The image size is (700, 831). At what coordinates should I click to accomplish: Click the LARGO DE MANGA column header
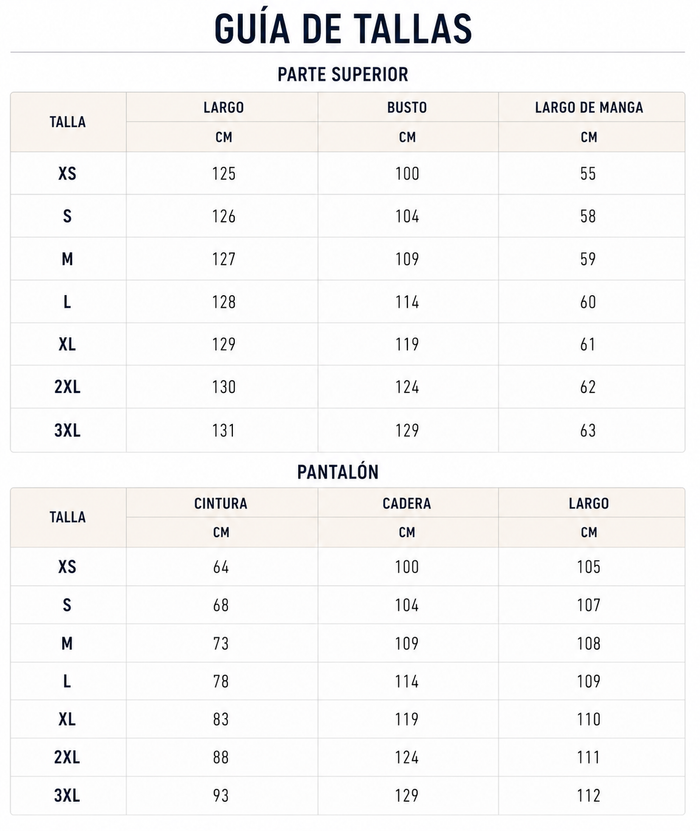pyautogui.click(x=589, y=108)
